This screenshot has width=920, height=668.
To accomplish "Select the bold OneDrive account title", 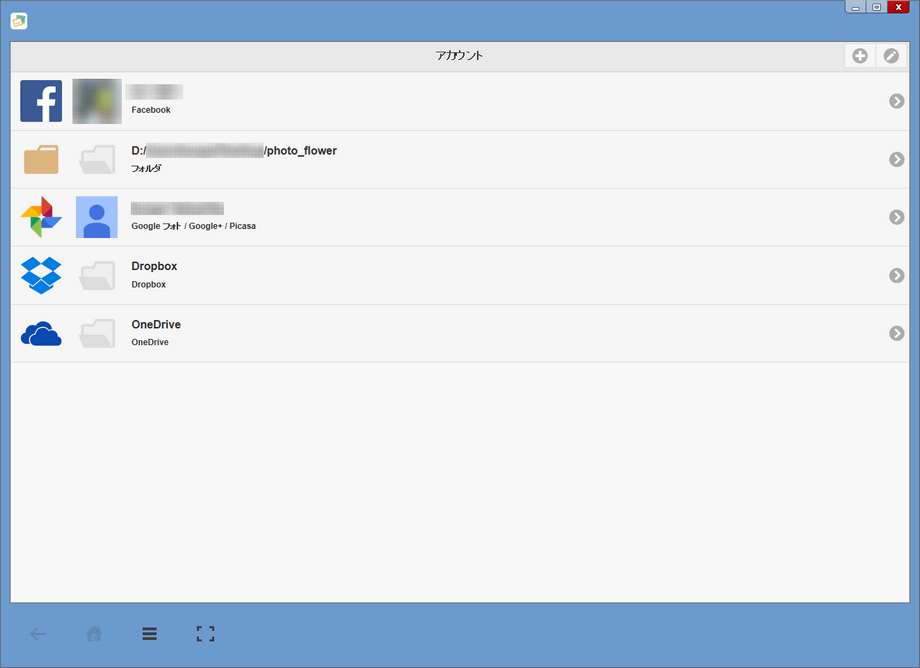I will coord(155,324).
